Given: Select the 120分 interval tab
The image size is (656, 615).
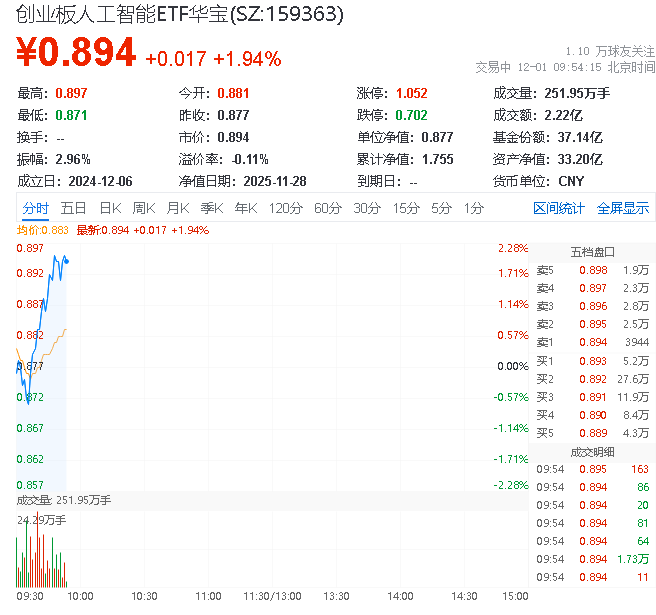Looking at the screenshot, I should [x=286, y=208].
